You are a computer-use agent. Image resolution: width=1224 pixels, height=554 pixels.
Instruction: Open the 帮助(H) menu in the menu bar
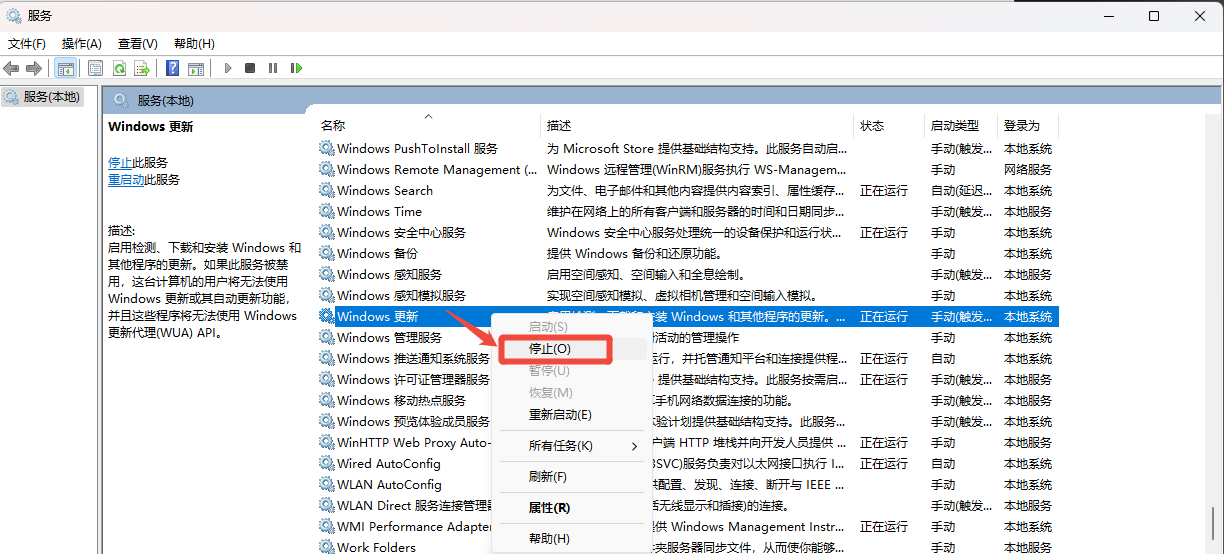[x=194, y=43]
